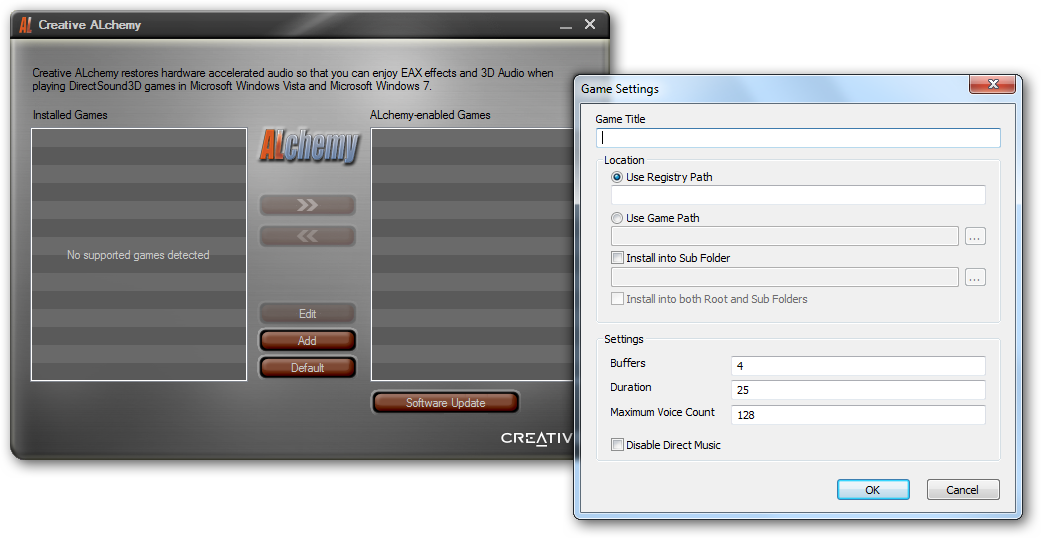The image size is (1041, 538).
Task: Tick Disable Direct Music checkbox
Action: click(x=617, y=445)
